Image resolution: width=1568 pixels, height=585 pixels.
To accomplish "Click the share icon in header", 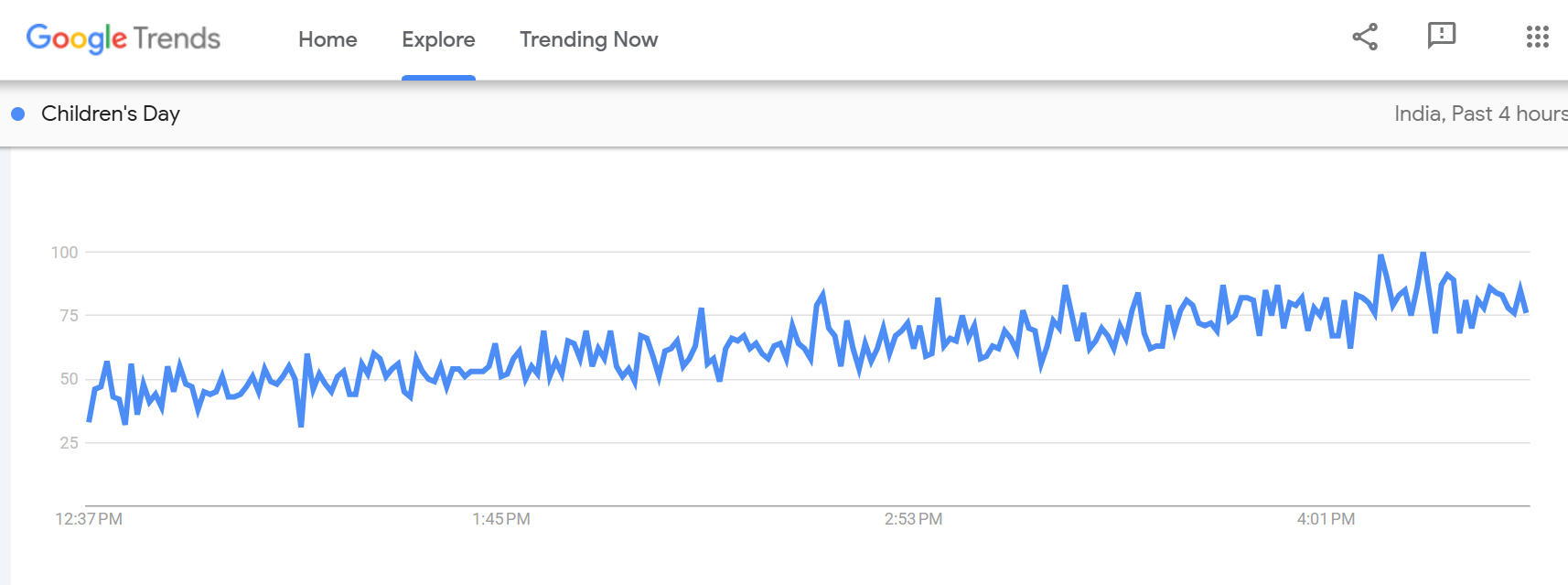I will click(1365, 37).
